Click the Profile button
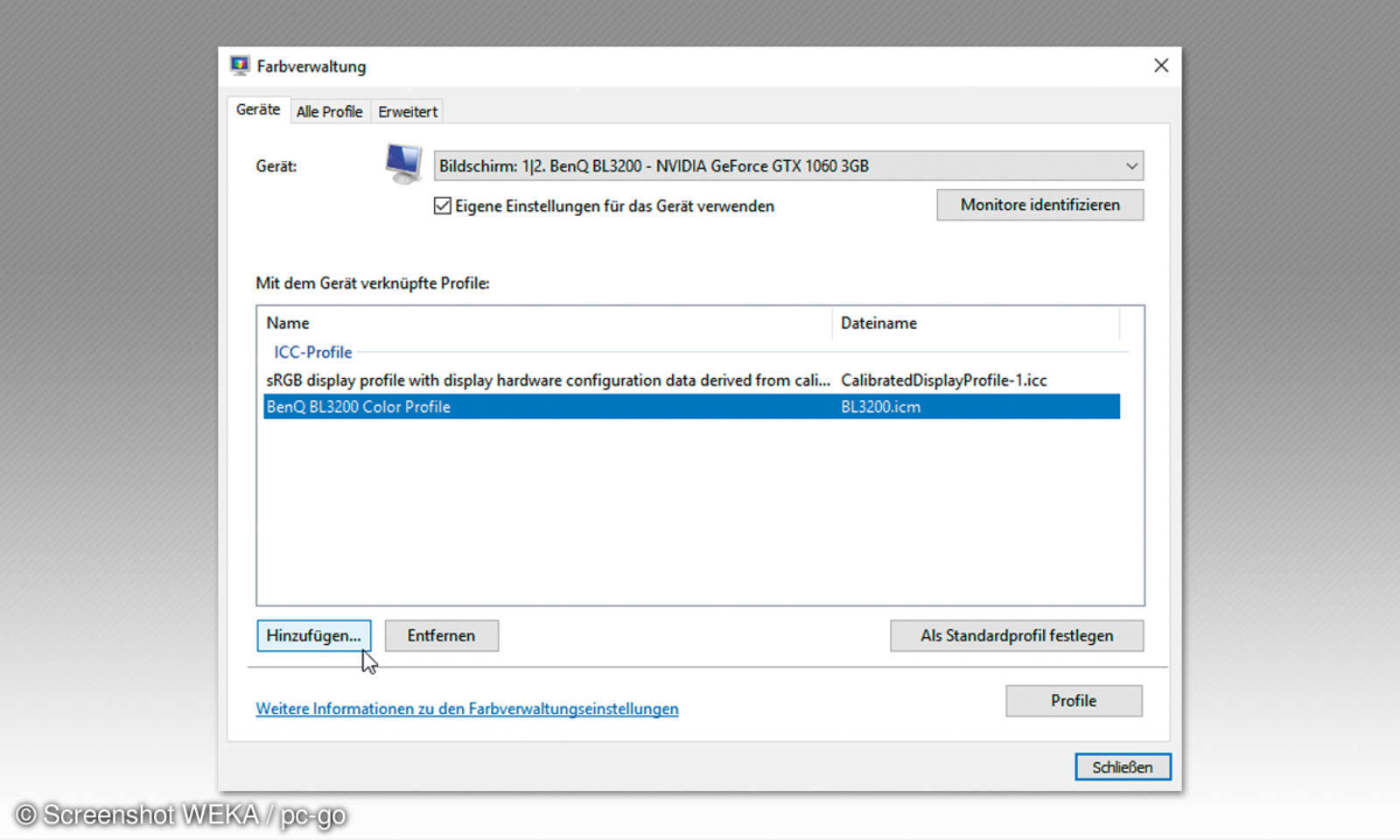 click(1073, 700)
